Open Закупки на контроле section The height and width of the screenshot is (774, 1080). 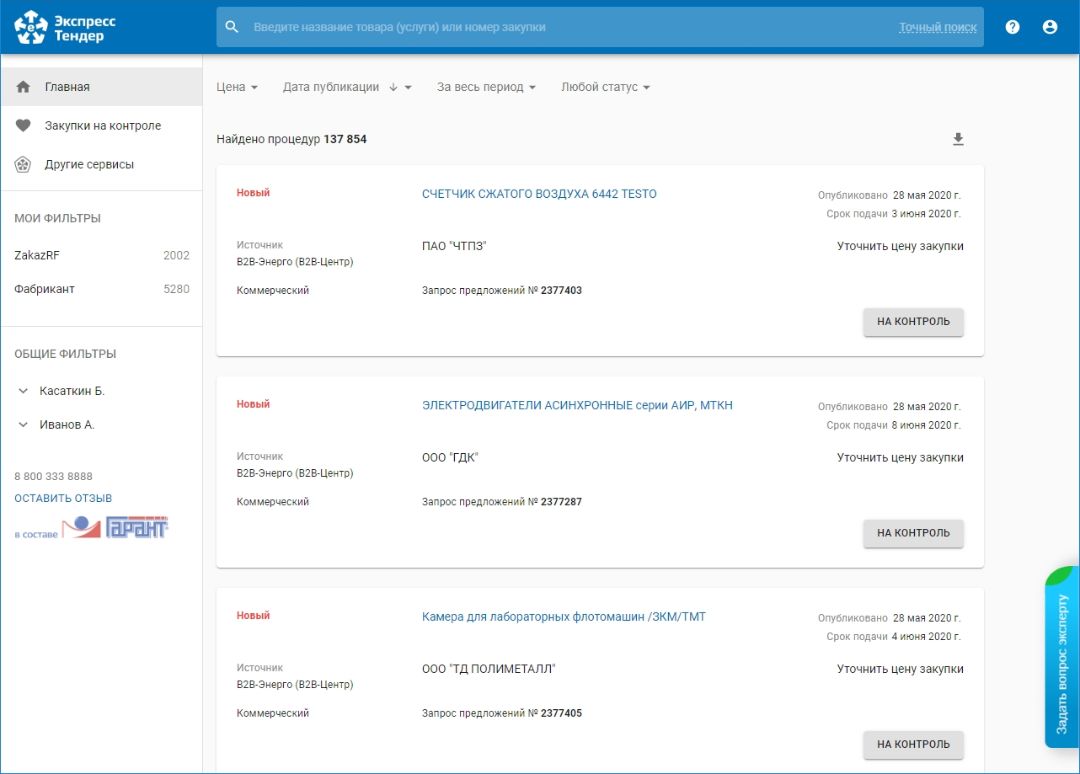101,125
